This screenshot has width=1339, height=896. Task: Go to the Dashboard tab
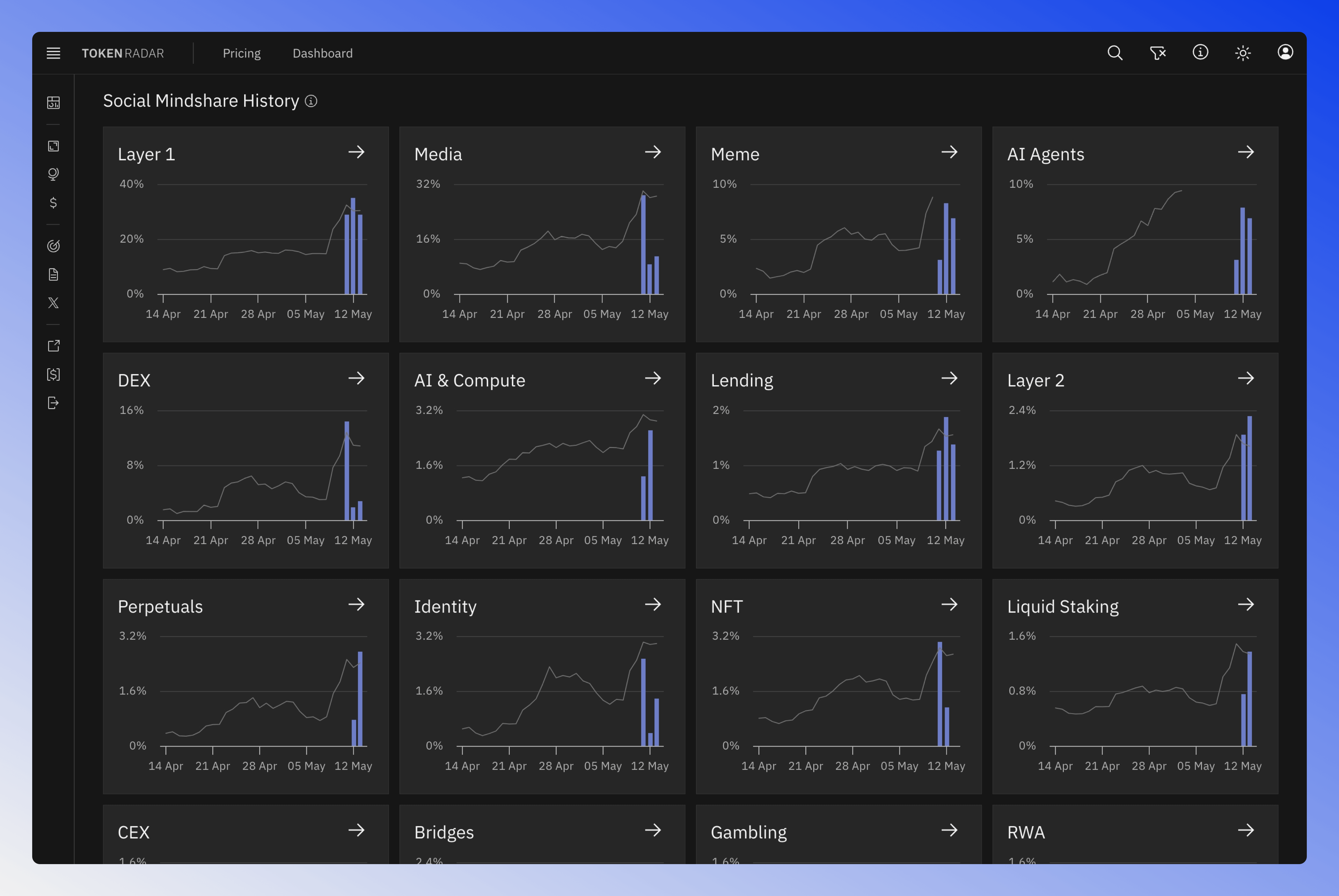point(323,53)
